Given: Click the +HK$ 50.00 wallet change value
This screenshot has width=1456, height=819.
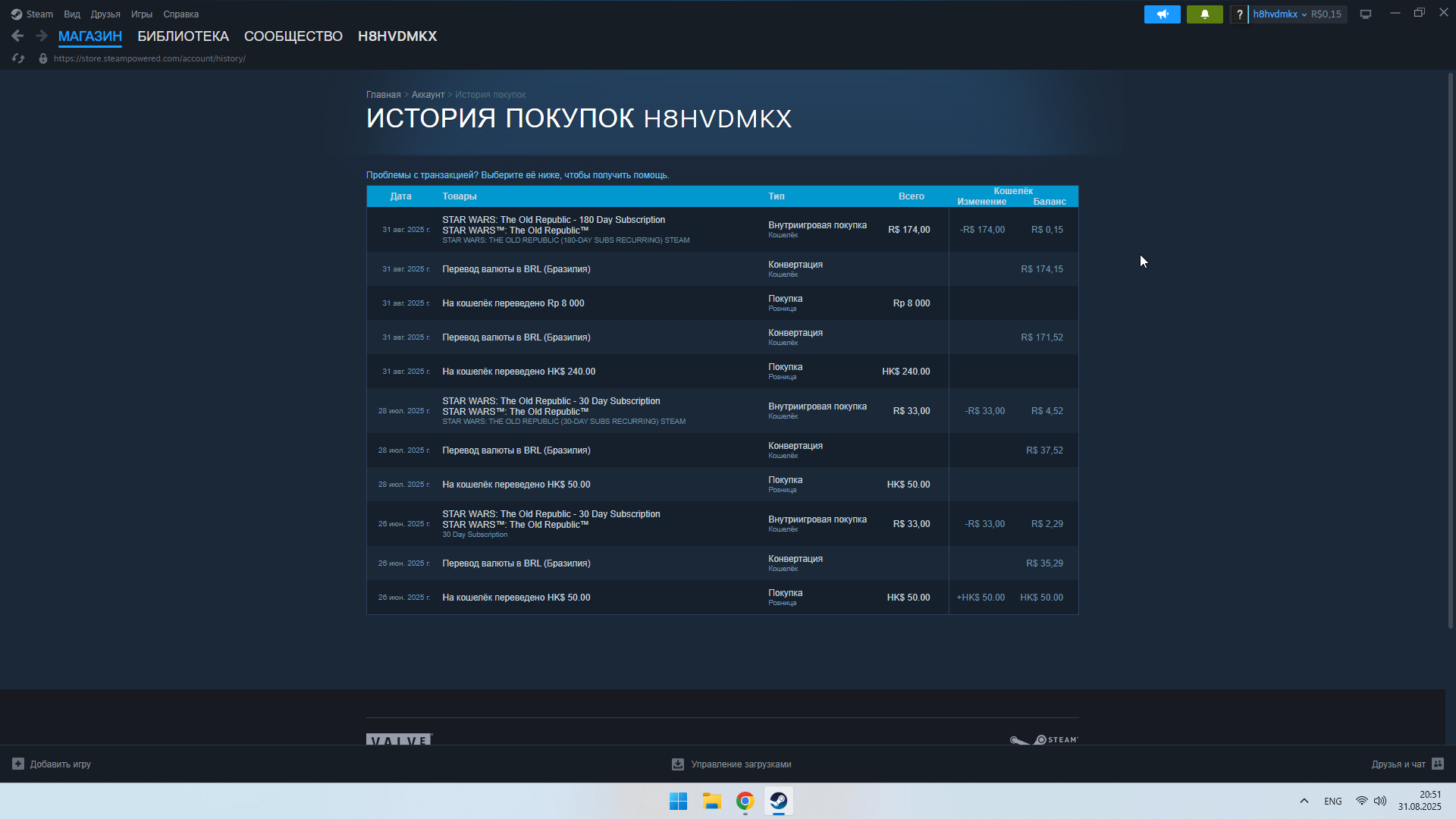Looking at the screenshot, I should pos(981,598).
